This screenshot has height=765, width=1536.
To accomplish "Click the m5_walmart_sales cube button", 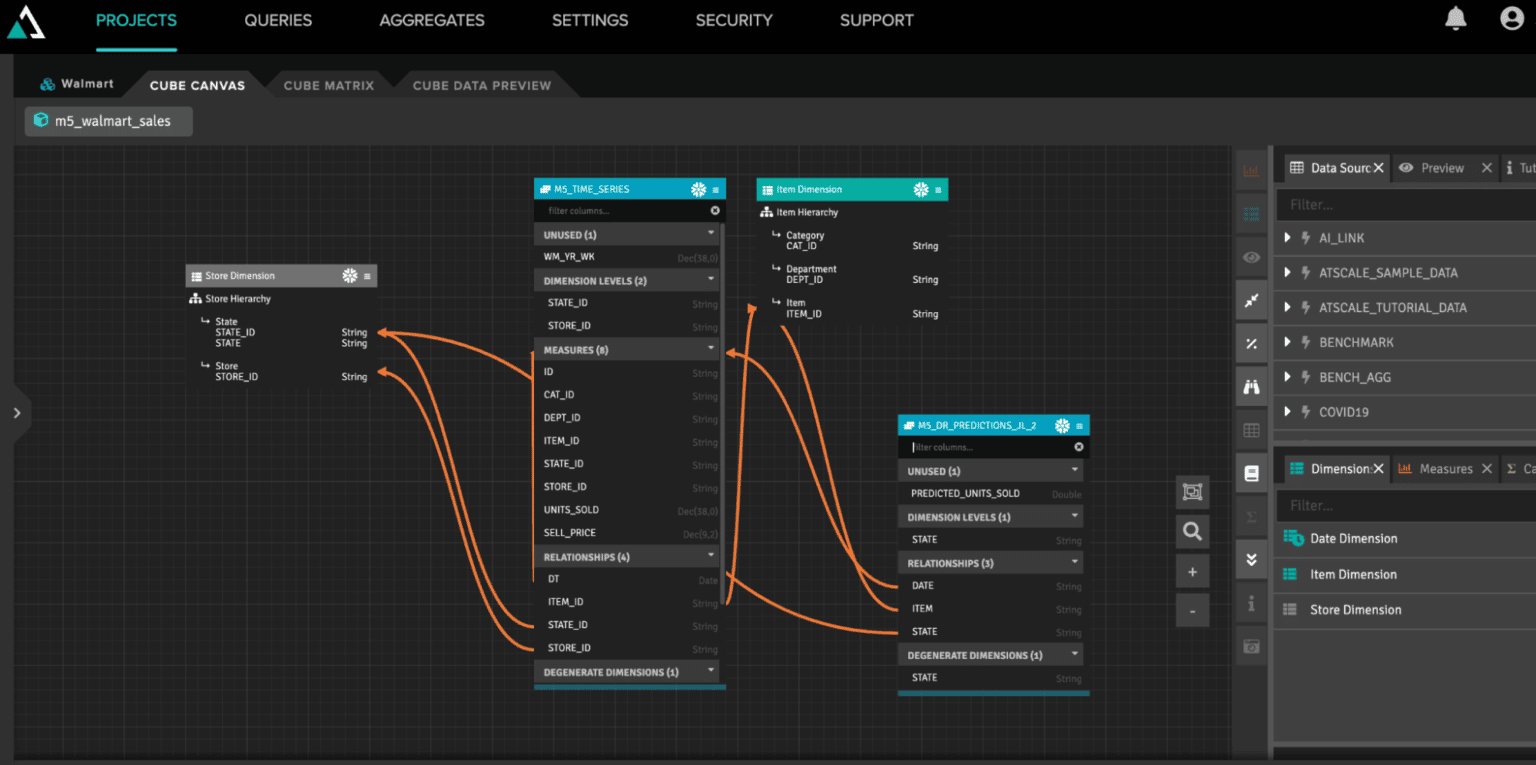I will point(108,121).
